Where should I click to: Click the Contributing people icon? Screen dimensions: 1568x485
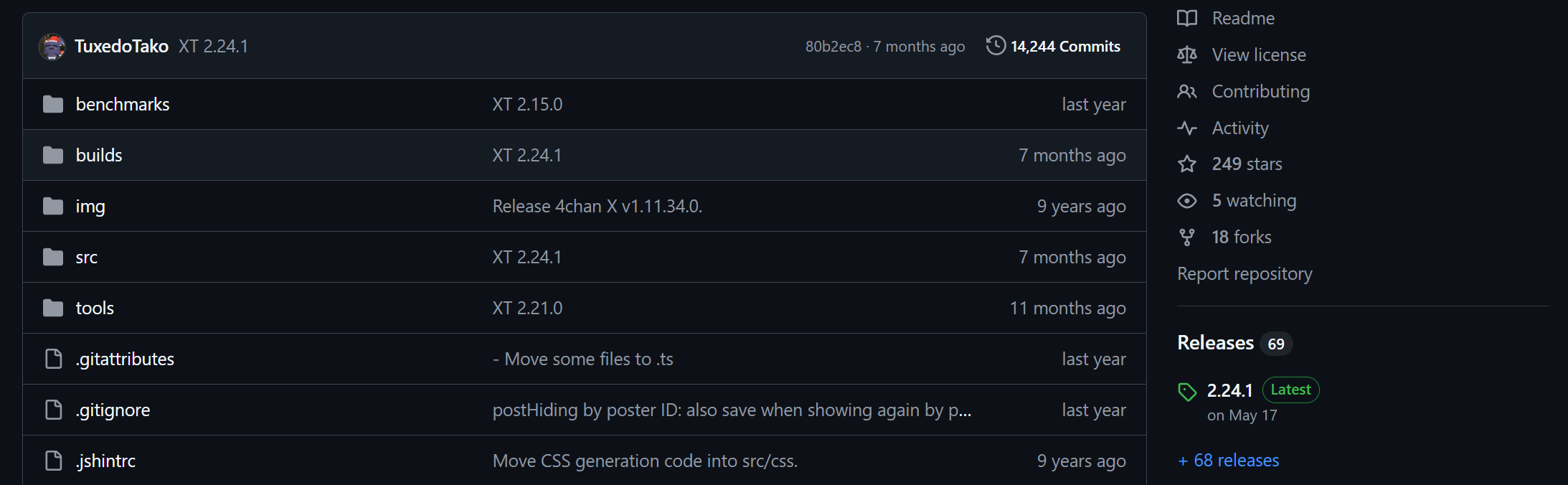click(x=1187, y=92)
